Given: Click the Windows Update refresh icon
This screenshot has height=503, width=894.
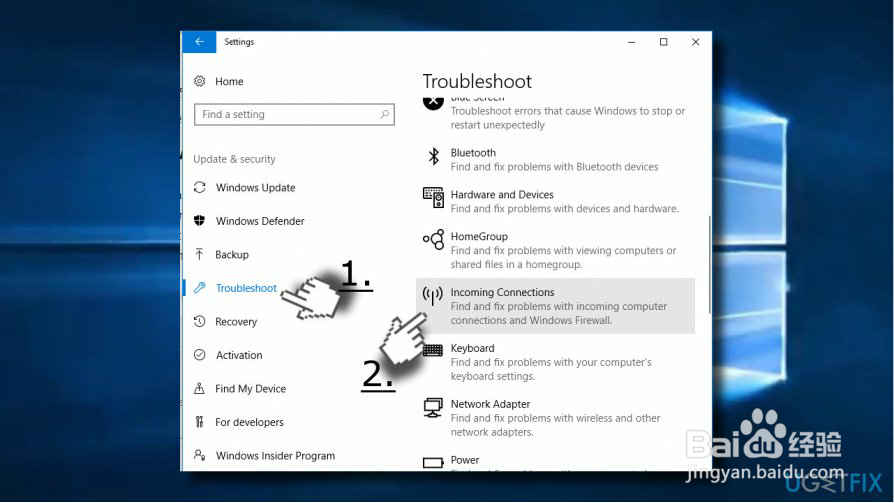Looking at the screenshot, I should [200, 187].
